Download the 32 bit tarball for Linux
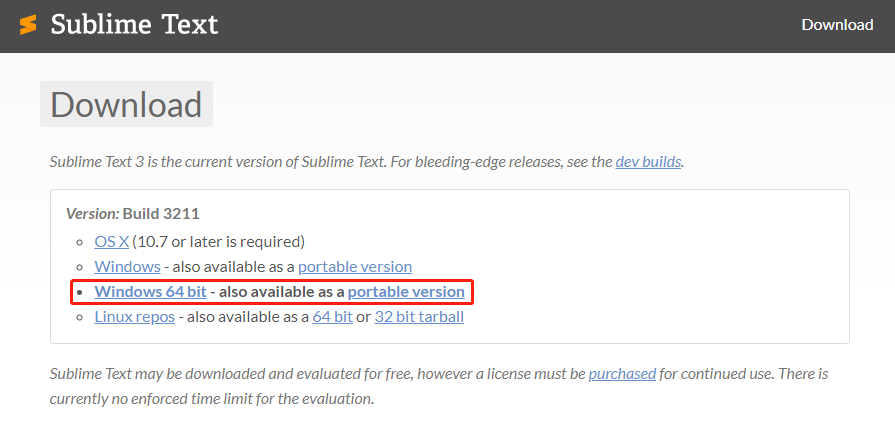Image resolution: width=895 pixels, height=428 pixels. 418,317
